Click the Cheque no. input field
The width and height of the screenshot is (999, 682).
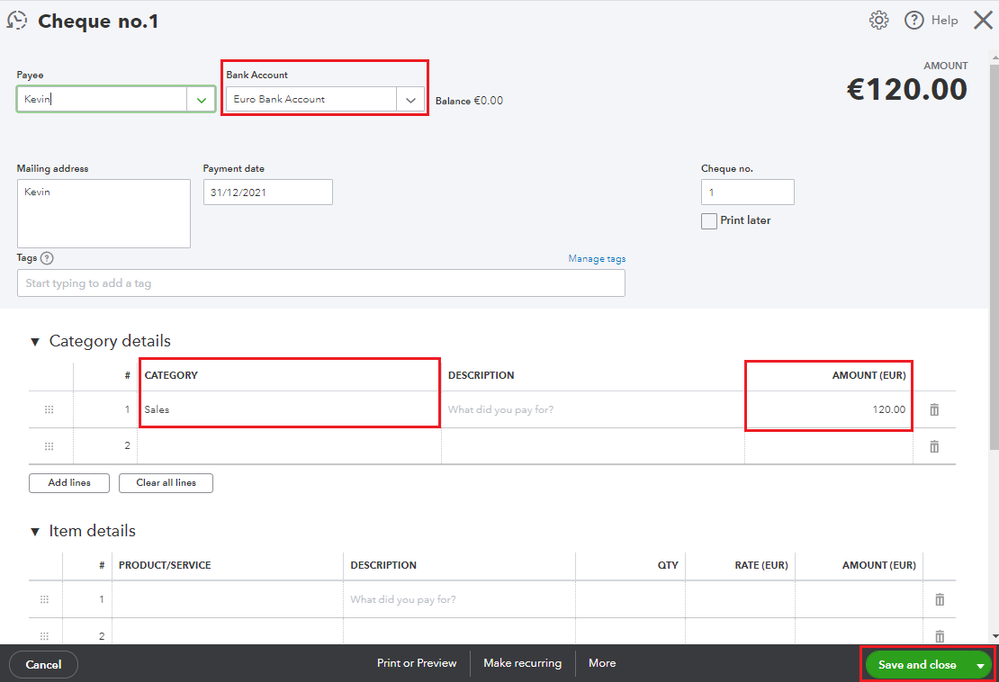tap(747, 192)
